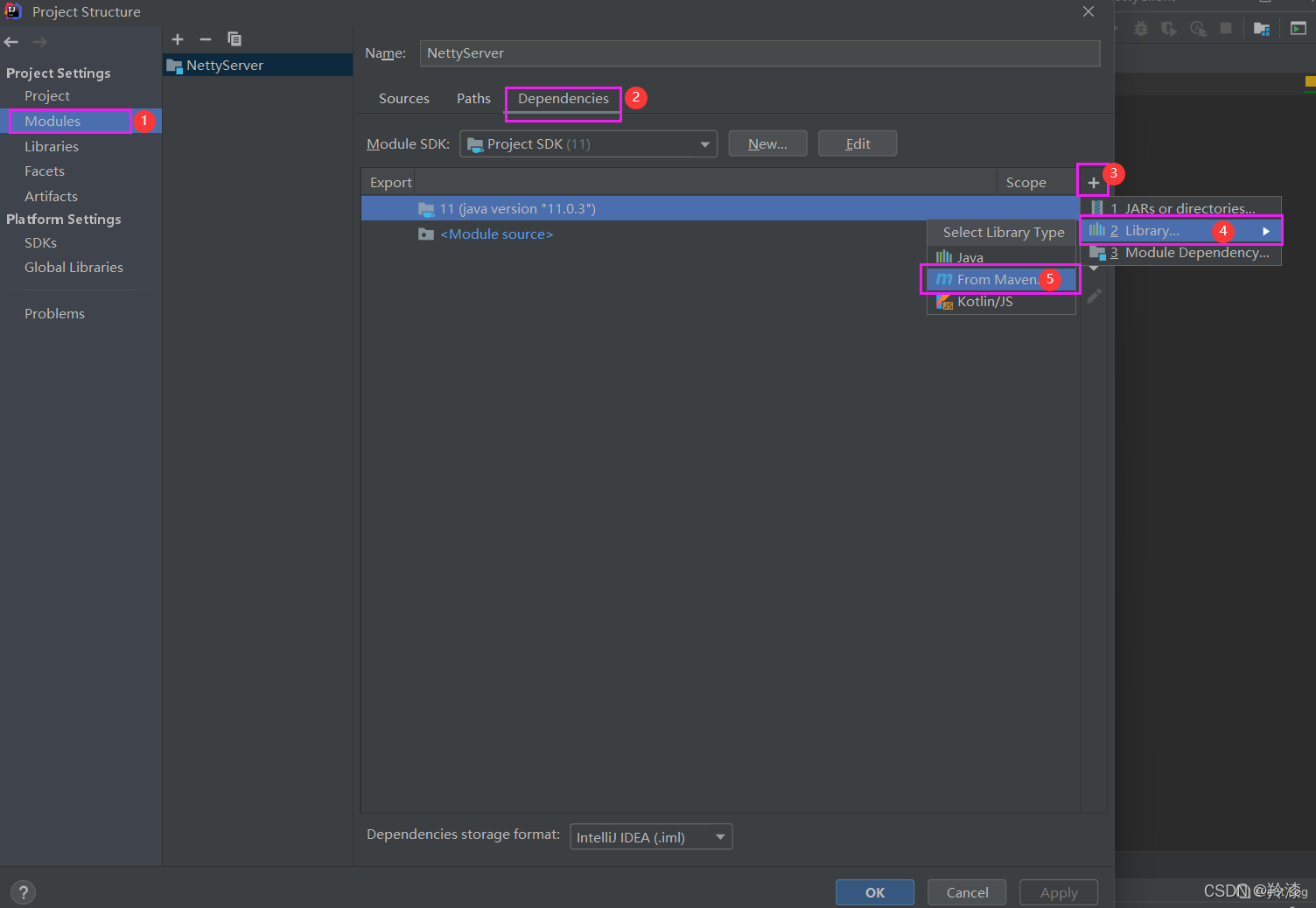Click the Kotlin/JS library icon
This screenshot has height=908, width=1316.
click(944, 302)
